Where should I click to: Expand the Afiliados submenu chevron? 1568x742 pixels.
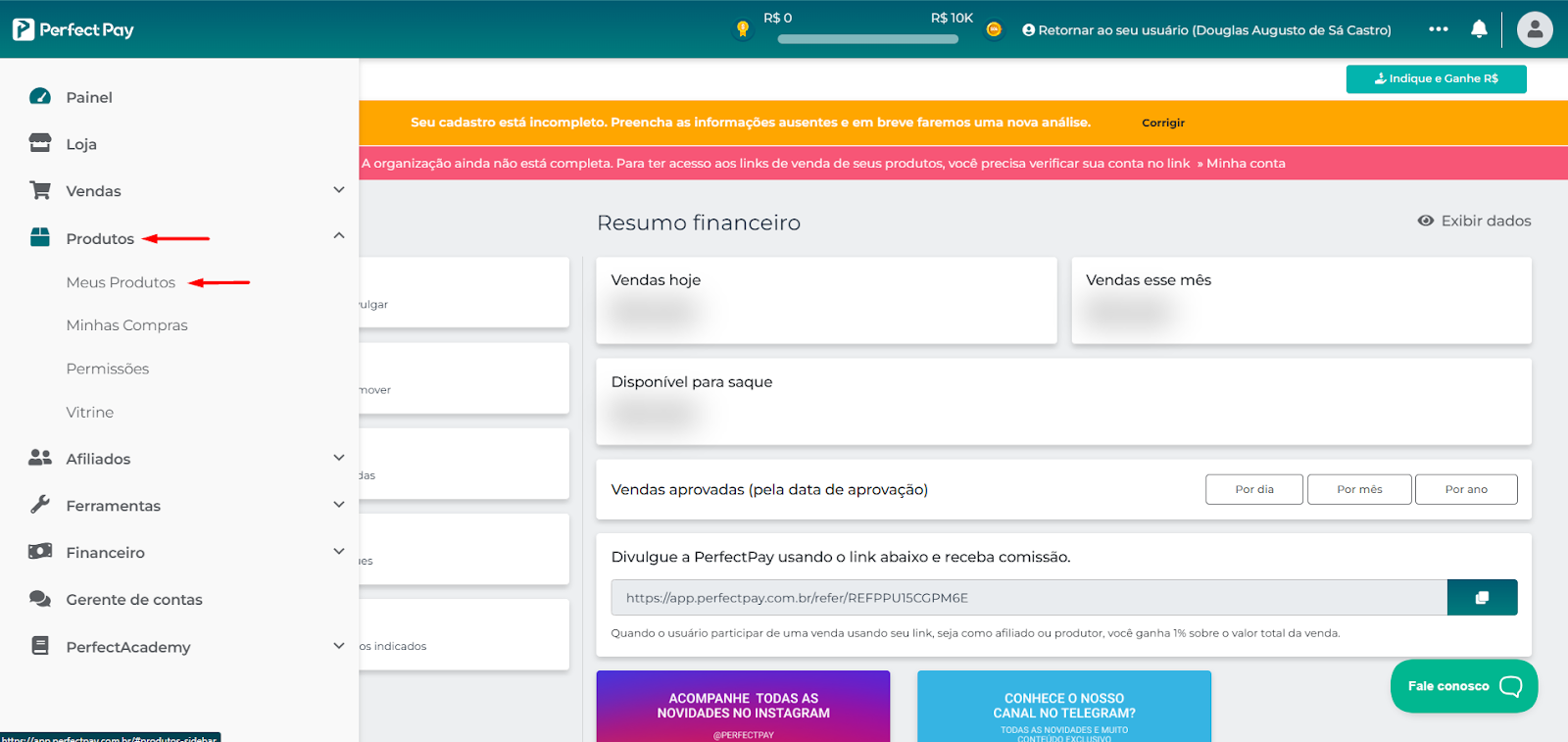coord(339,458)
